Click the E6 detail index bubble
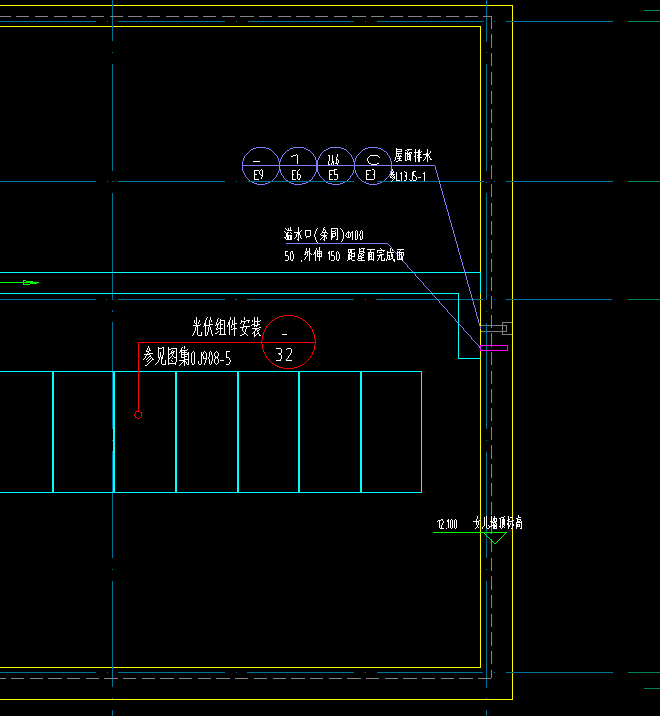The height and width of the screenshot is (716, 660). 296,166
